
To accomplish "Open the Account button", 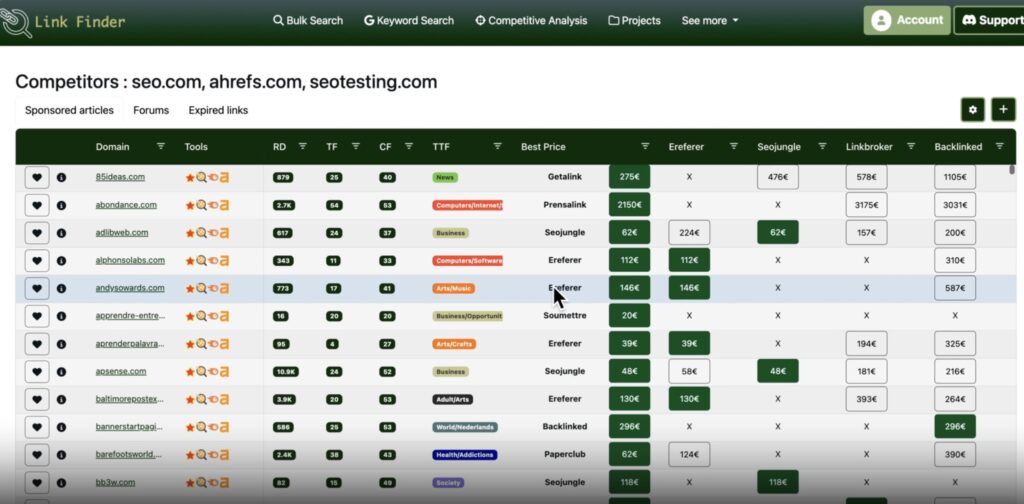I will tap(906, 20).
